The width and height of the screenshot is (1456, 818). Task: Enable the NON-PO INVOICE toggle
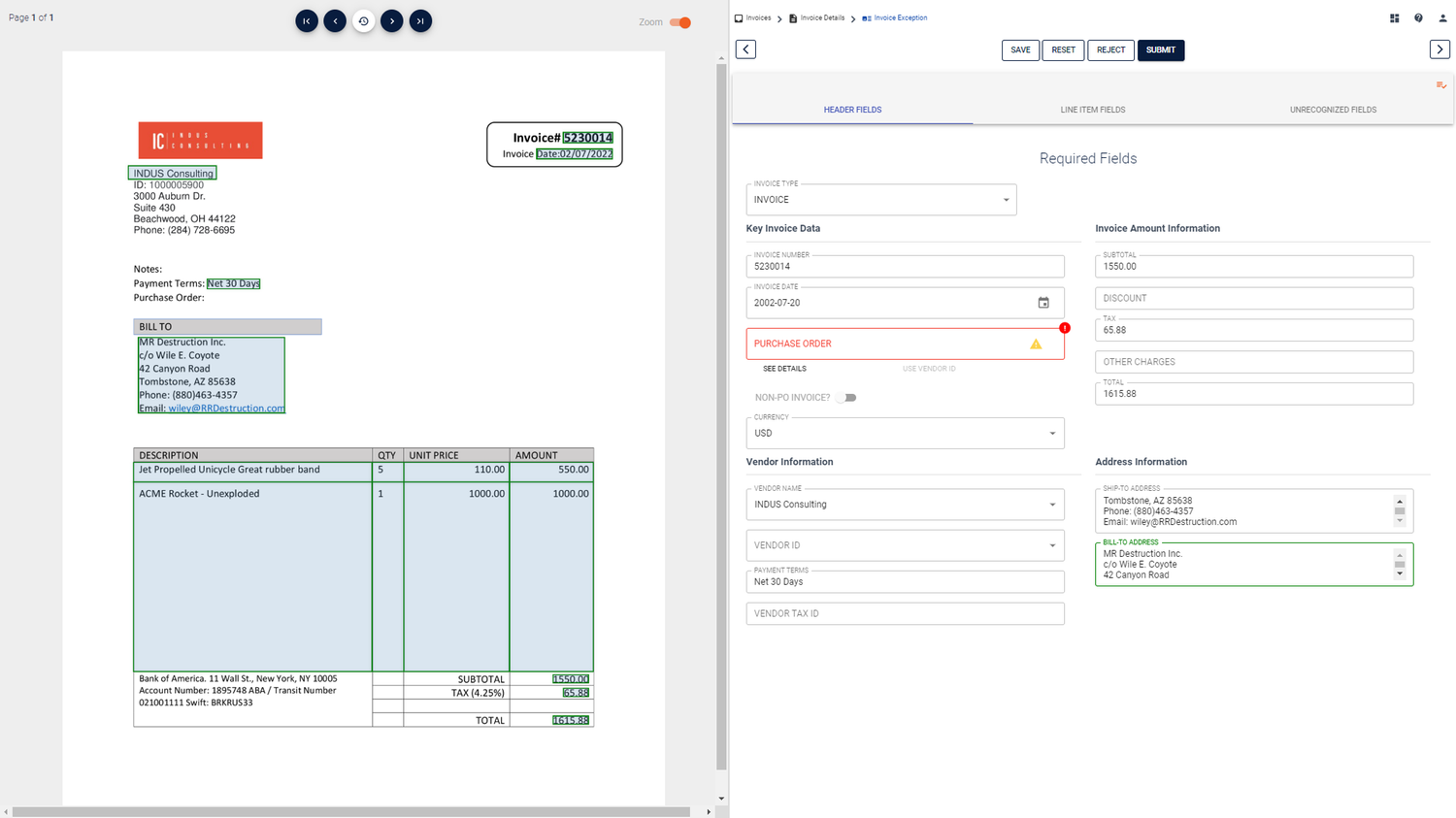[x=845, y=397]
